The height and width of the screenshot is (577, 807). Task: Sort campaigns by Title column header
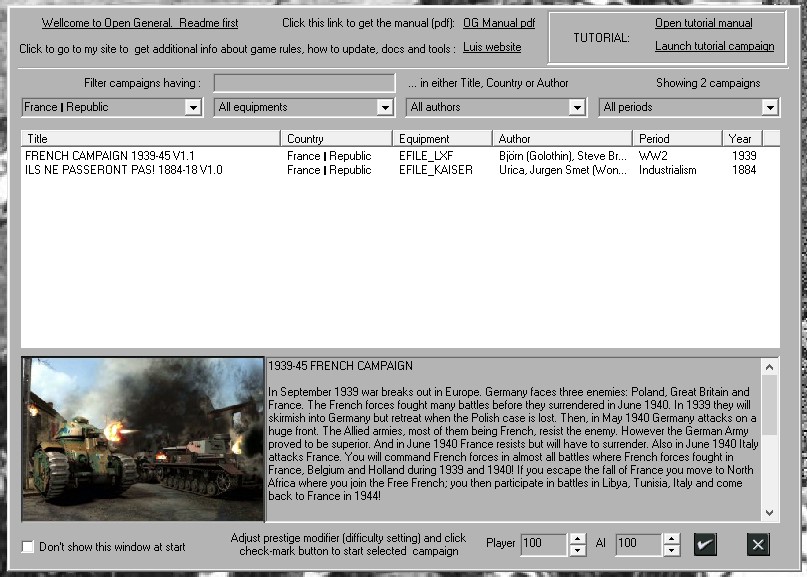click(x=151, y=138)
